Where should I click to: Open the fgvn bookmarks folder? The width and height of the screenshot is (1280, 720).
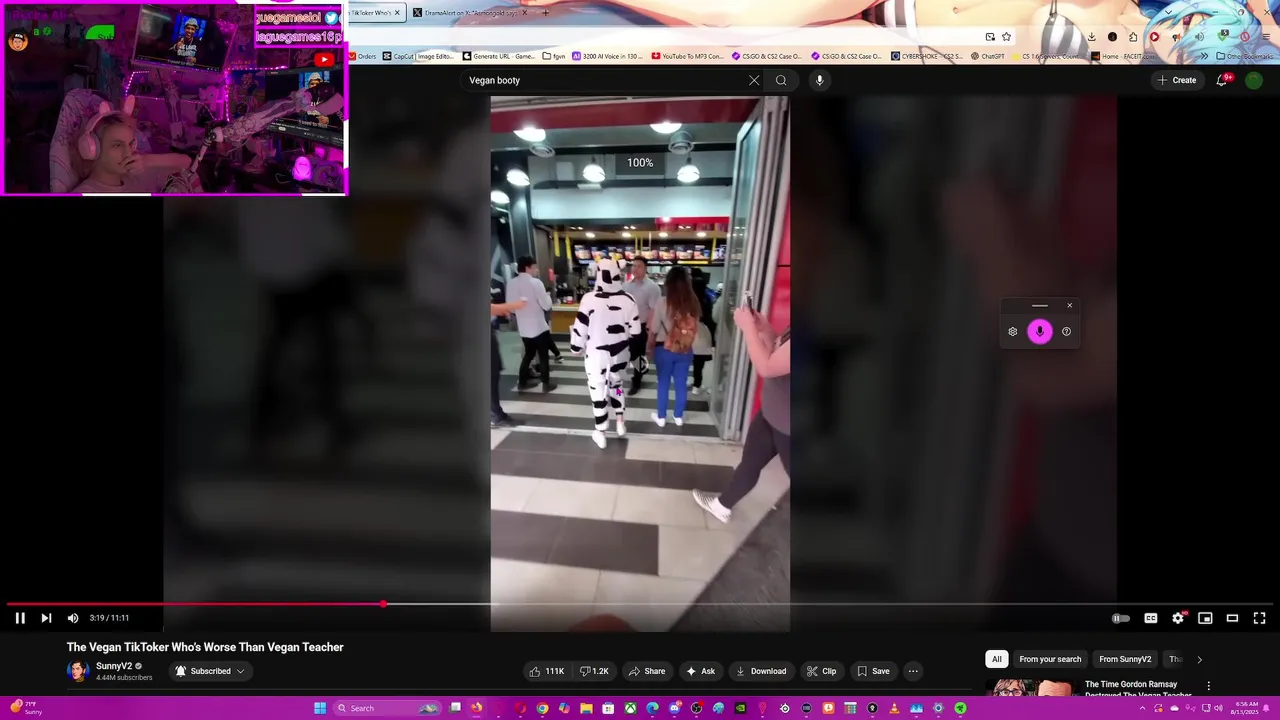pos(554,56)
